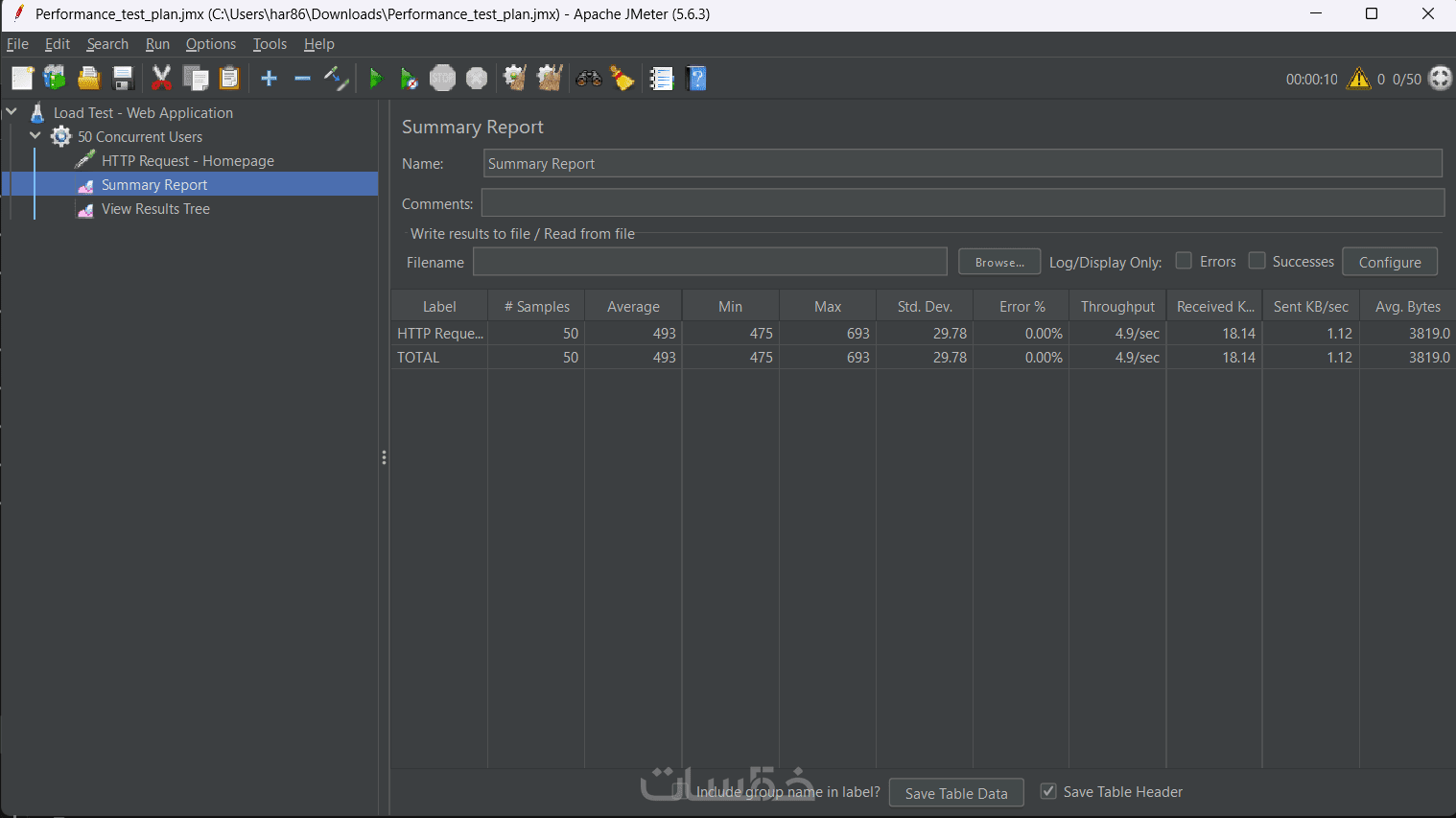Image resolution: width=1456 pixels, height=818 pixels.
Task: Click the HTTP Request sampler pipette icon
Action: [85, 160]
